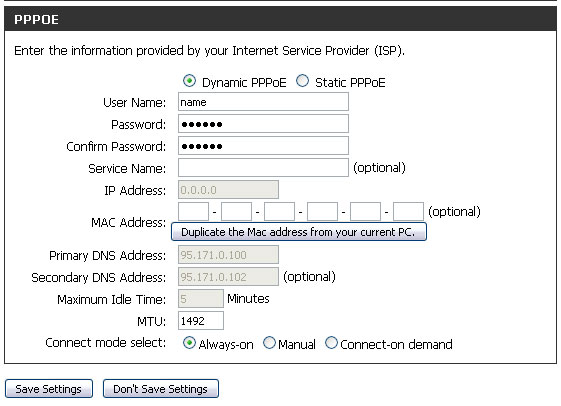Choose Always-on connect mode
561x406 pixels.
[x=189, y=343]
